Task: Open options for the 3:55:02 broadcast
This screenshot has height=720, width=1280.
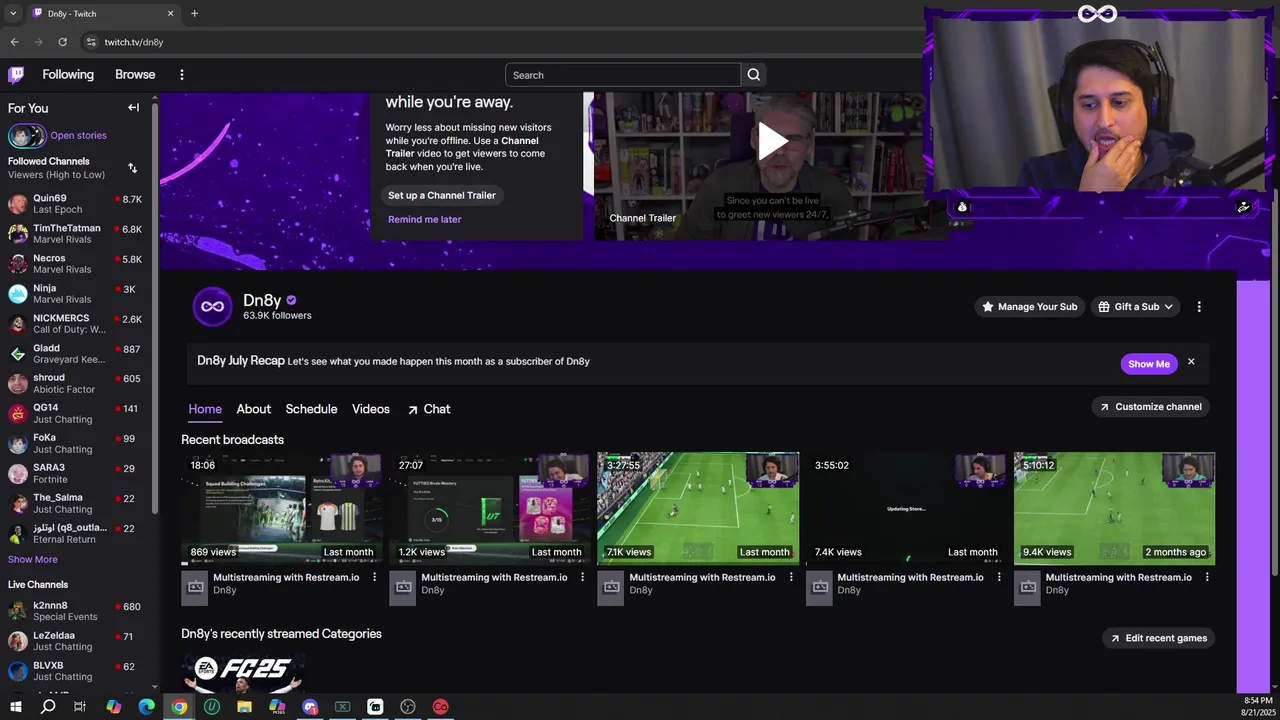Action: (x=999, y=577)
